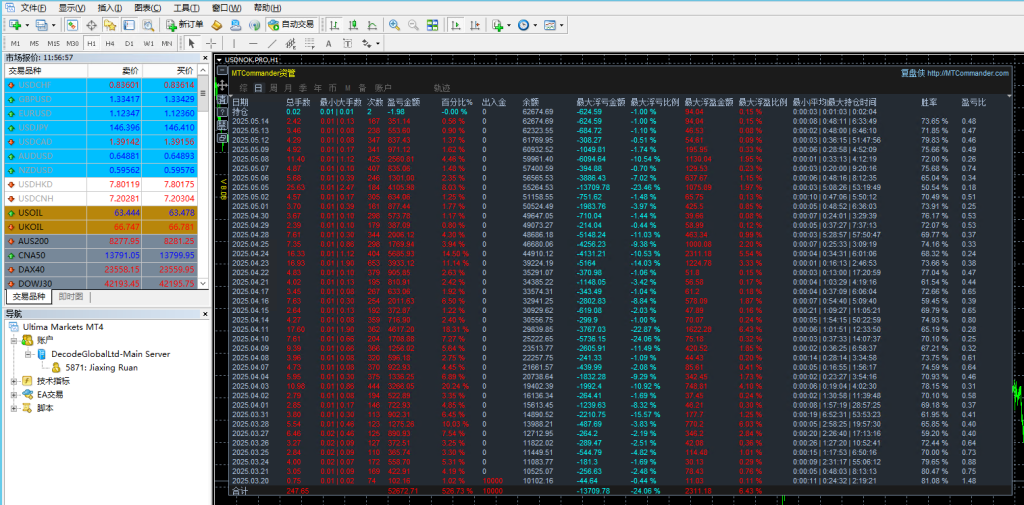The image size is (1024, 505).
Task: Select the horizontal line drawing tool
Action: [253, 43]
